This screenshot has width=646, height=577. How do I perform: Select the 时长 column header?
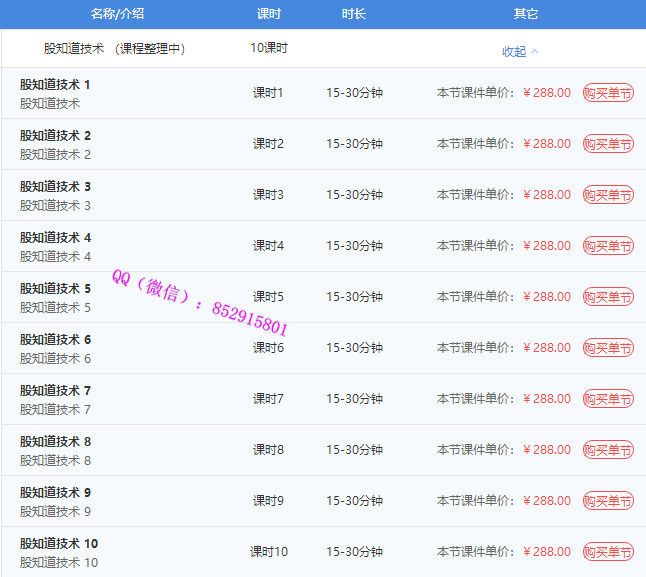tap(353, 14)
